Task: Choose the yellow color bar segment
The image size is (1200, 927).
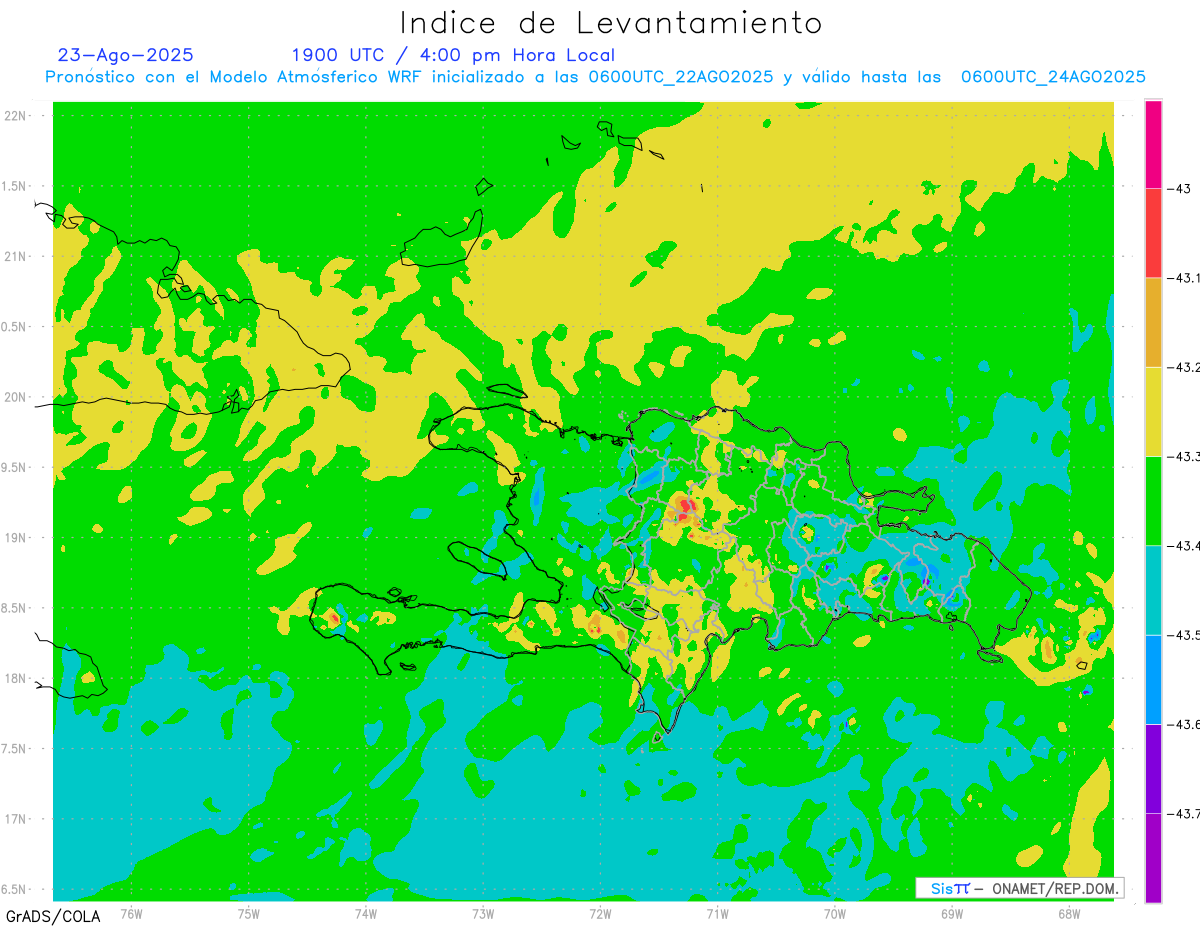Action: [1153, 411]
